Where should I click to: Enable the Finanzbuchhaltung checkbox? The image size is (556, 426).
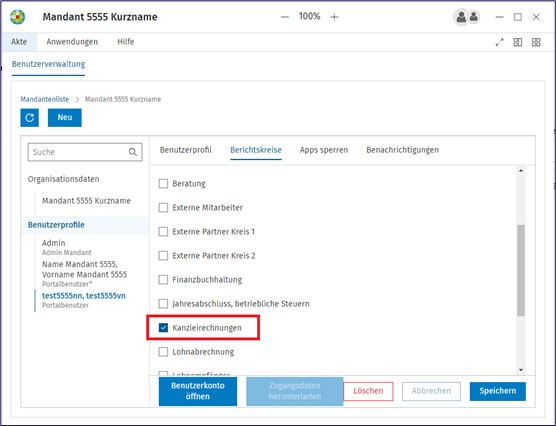point(163,280)
